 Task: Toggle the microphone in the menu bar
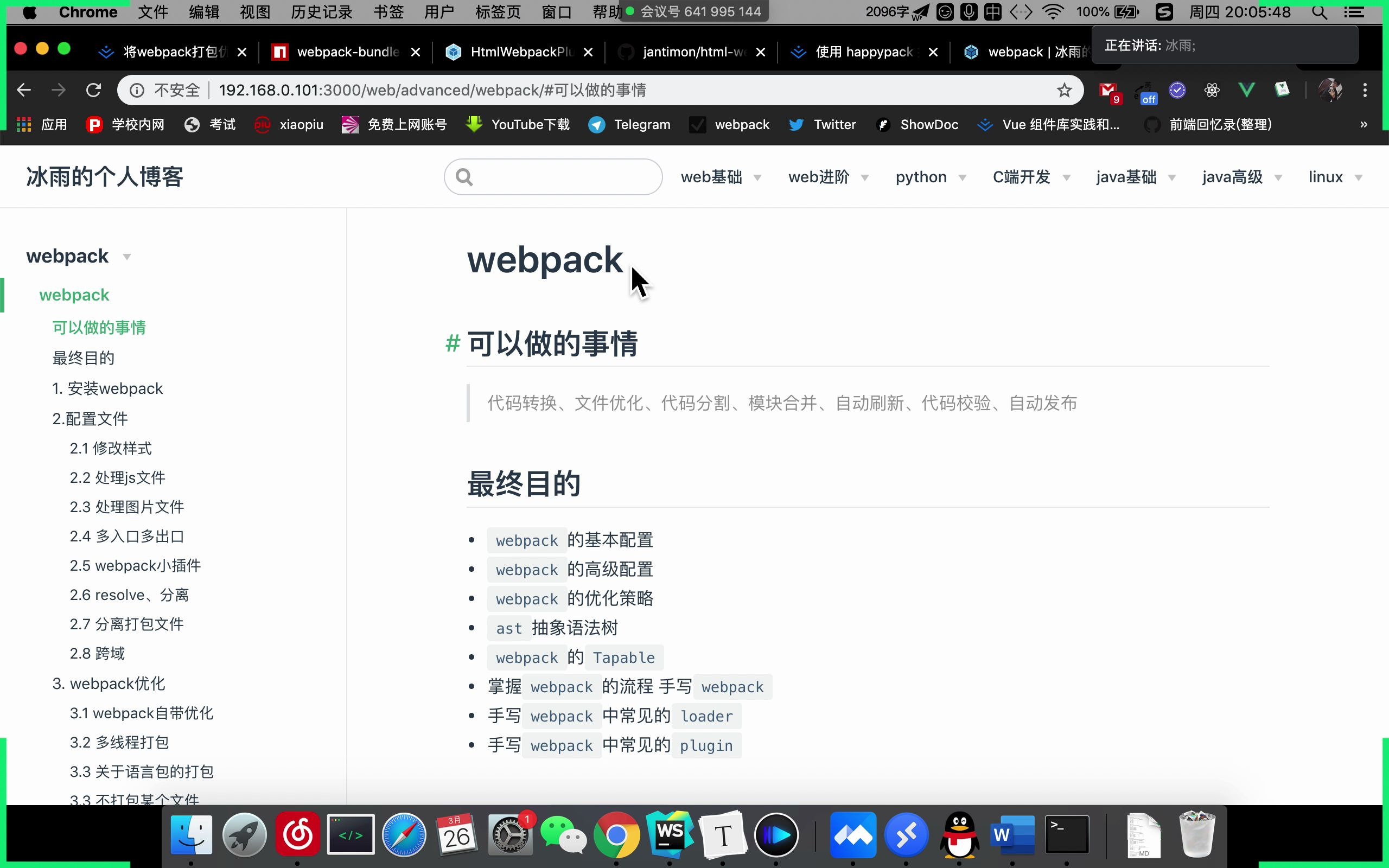[969, 11]
